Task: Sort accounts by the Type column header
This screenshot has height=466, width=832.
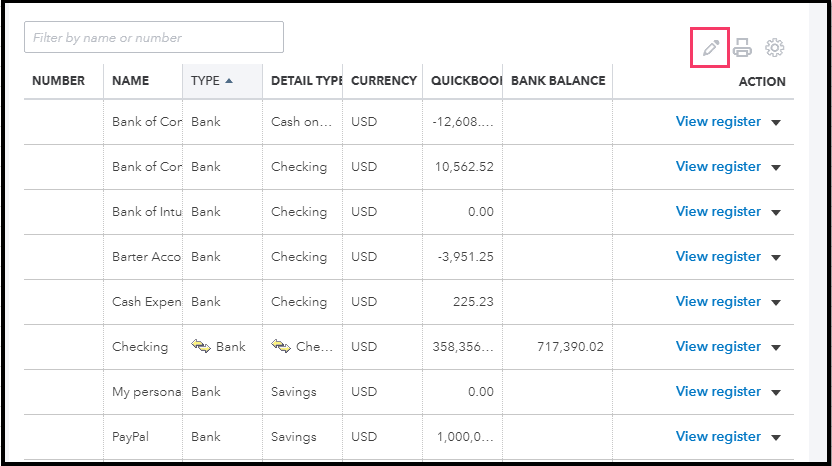Action: [212, 81]
